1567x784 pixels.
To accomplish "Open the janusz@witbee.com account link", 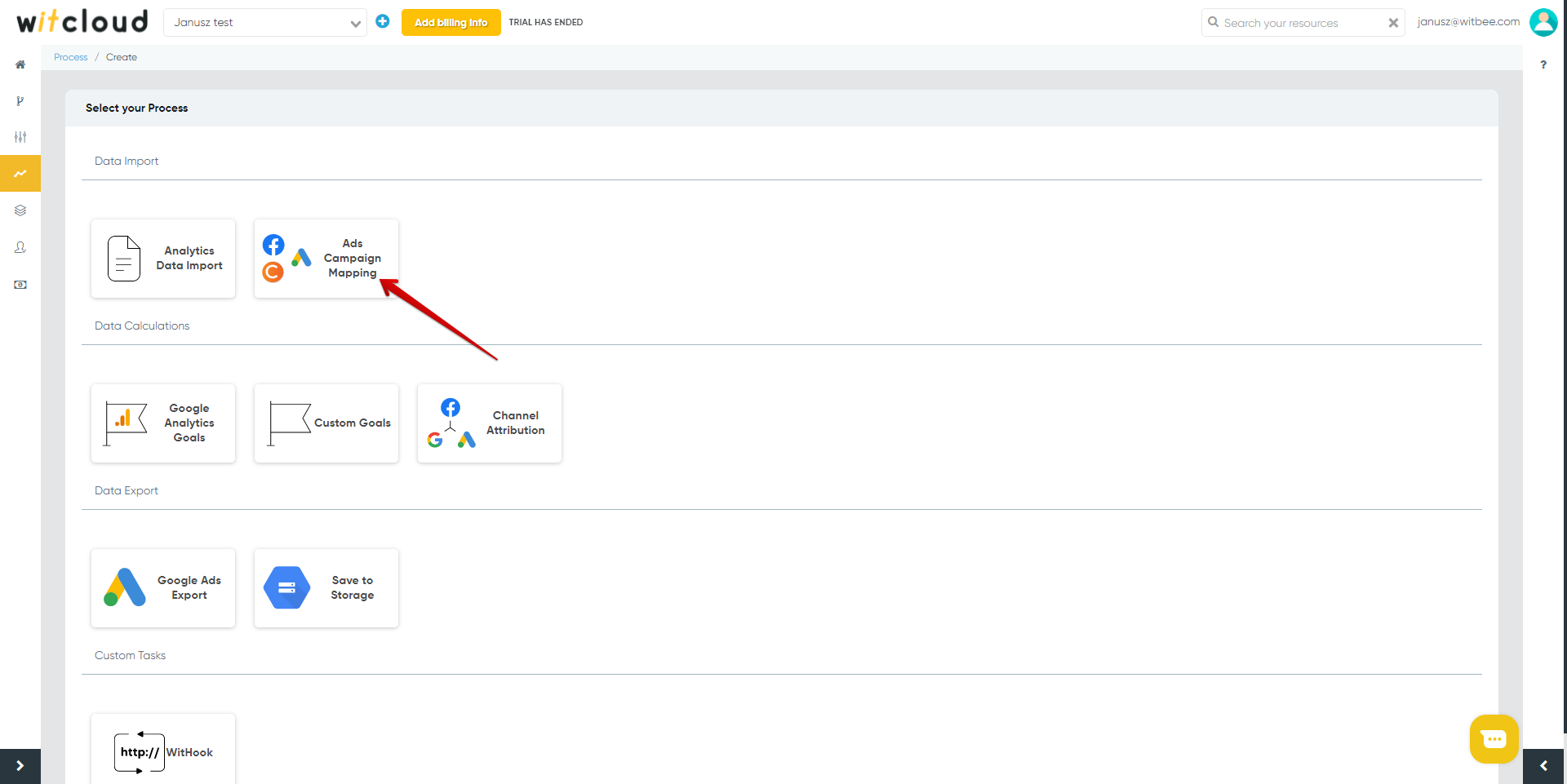I will [x=1468, y=22].
